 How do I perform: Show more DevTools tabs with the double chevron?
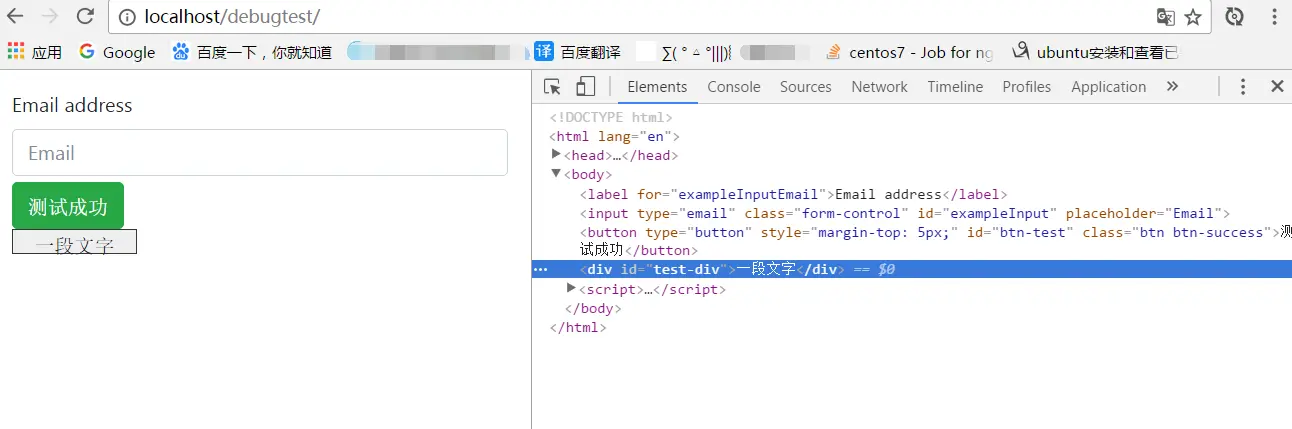[1172, 87]
